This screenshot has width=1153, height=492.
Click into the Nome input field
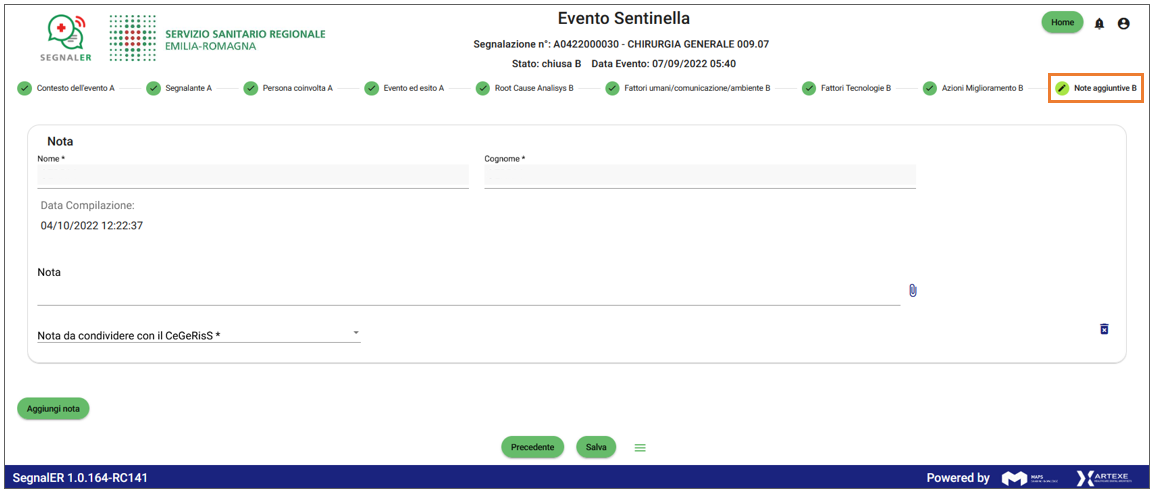click(x=252, y=177)
